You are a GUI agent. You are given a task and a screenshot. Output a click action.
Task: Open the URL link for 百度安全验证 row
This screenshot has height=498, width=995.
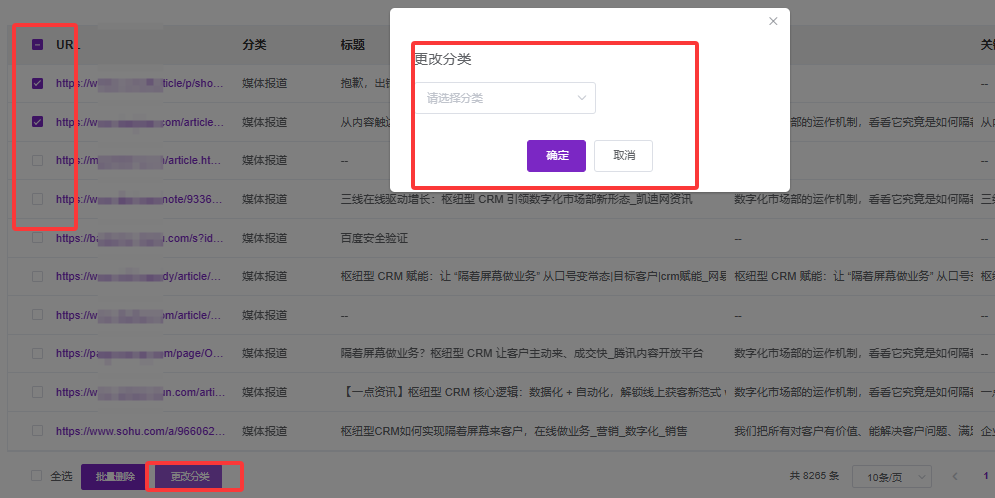[x=140, y=238]
